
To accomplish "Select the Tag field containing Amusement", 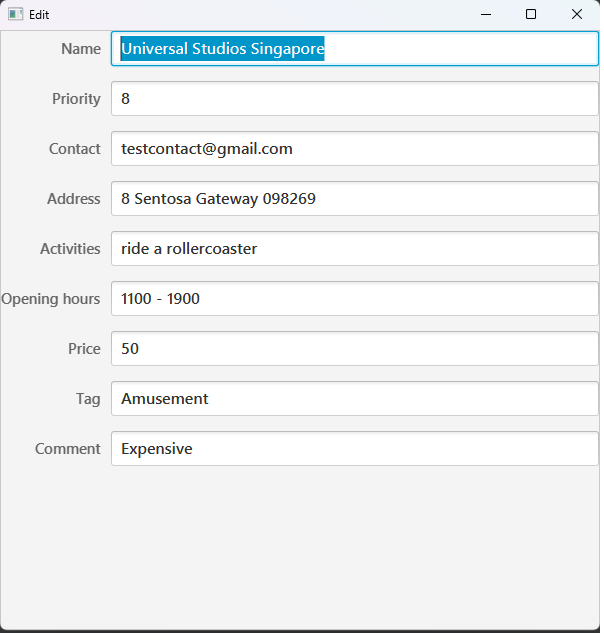I will pyautogui.click(x=354, y=399).
